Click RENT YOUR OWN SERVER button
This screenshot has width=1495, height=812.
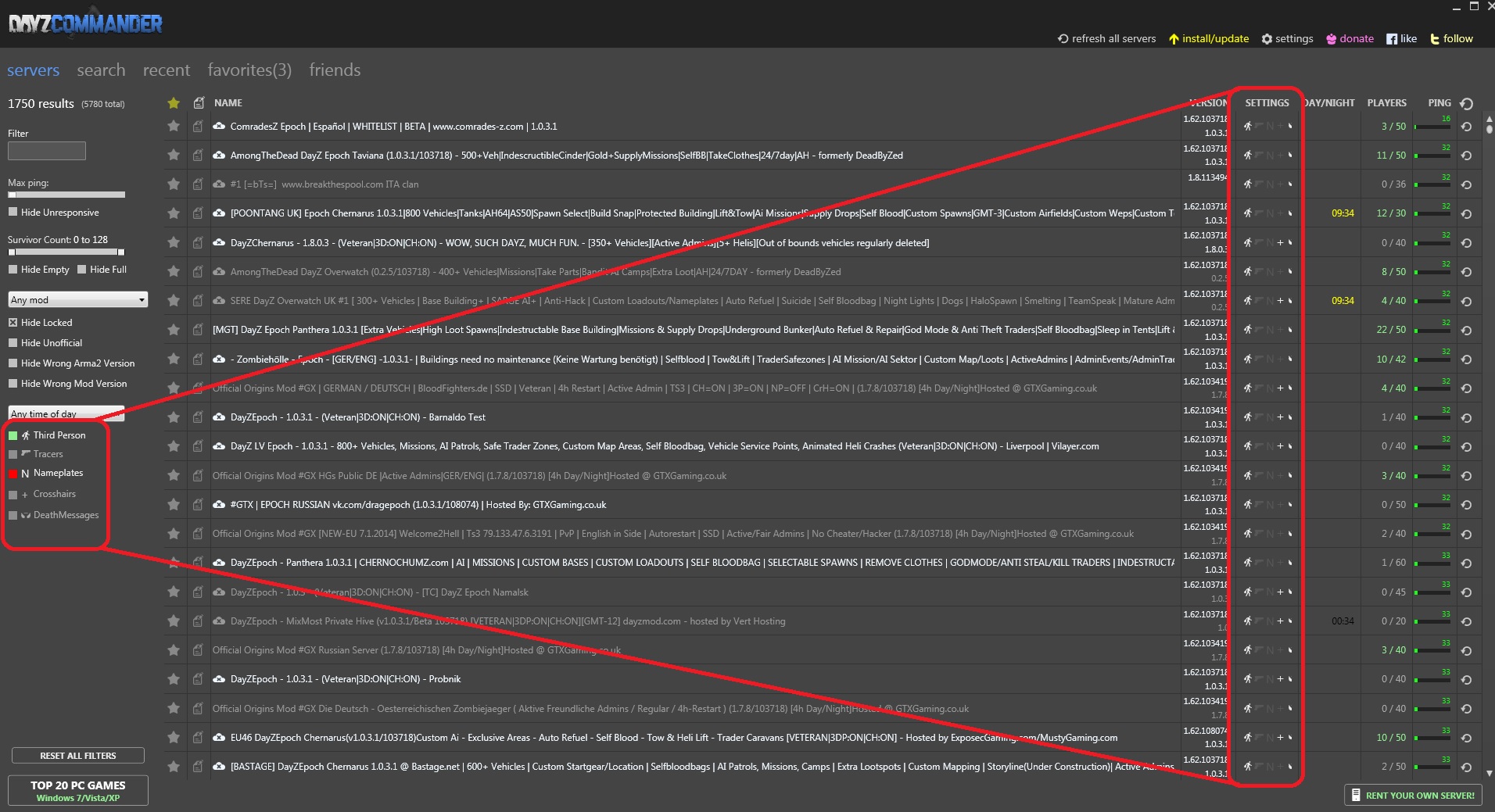[1413, 796]
